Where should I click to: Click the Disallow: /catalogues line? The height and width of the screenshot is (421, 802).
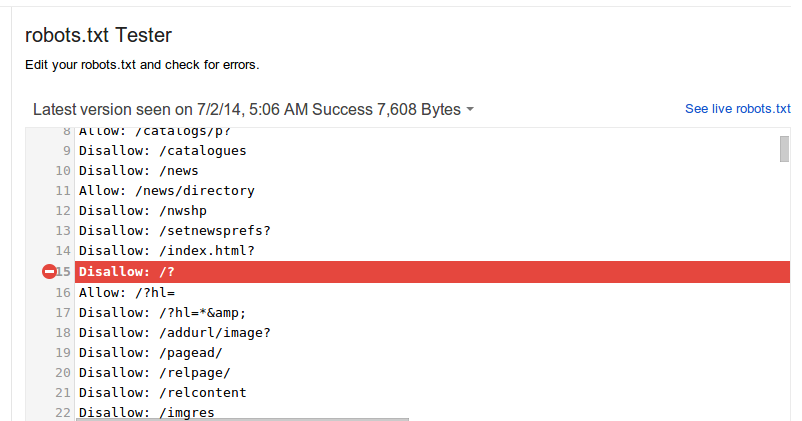[x=162, y=150]
